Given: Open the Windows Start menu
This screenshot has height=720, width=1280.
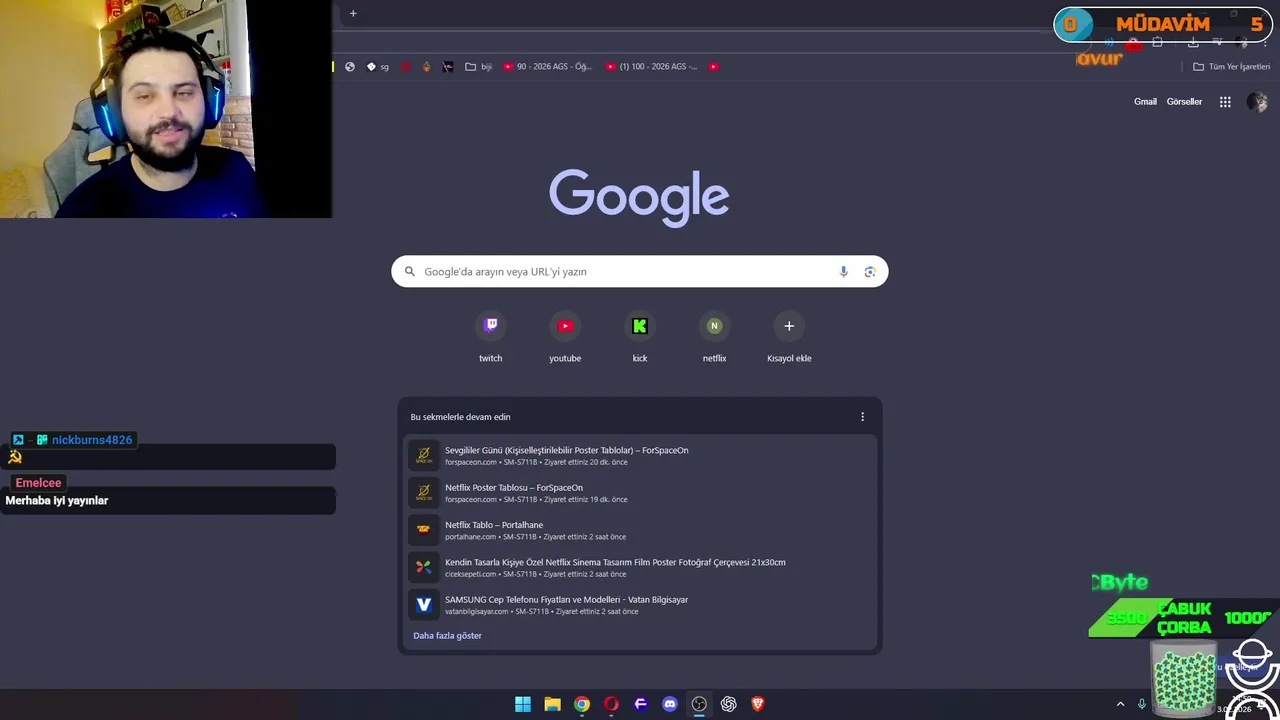Looking at the screenshot, I should [x=523, y=704].
